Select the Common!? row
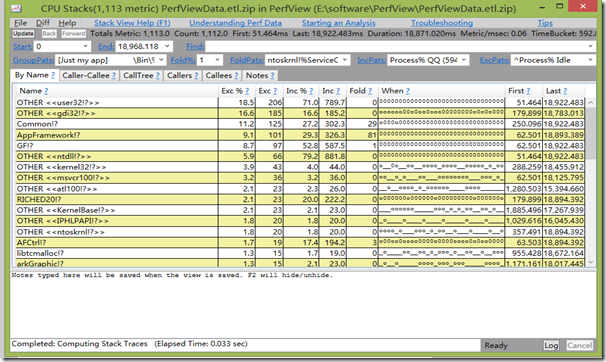The width and height of the screenshot is (606, 362). (x=300, y=124)
